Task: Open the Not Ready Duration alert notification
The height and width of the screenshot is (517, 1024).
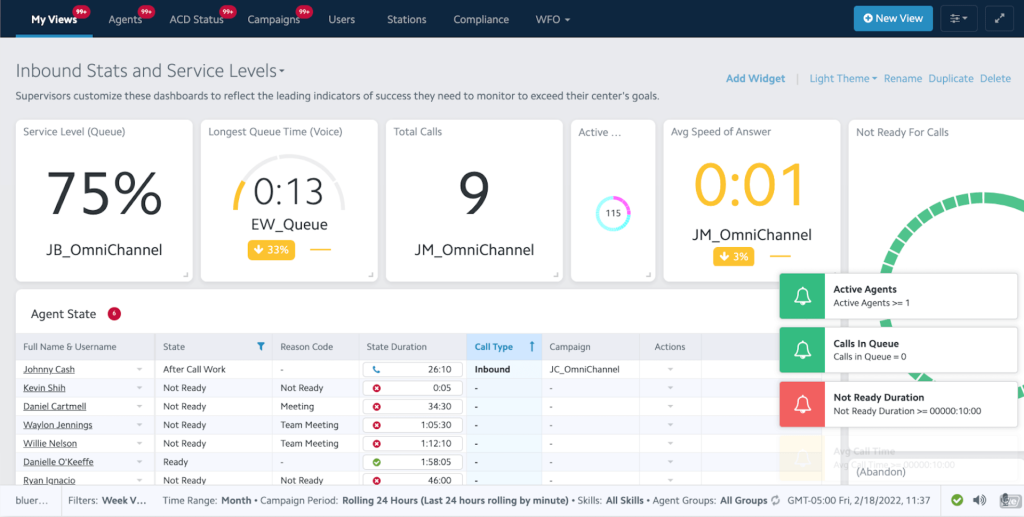Action: tap(899, 404)
